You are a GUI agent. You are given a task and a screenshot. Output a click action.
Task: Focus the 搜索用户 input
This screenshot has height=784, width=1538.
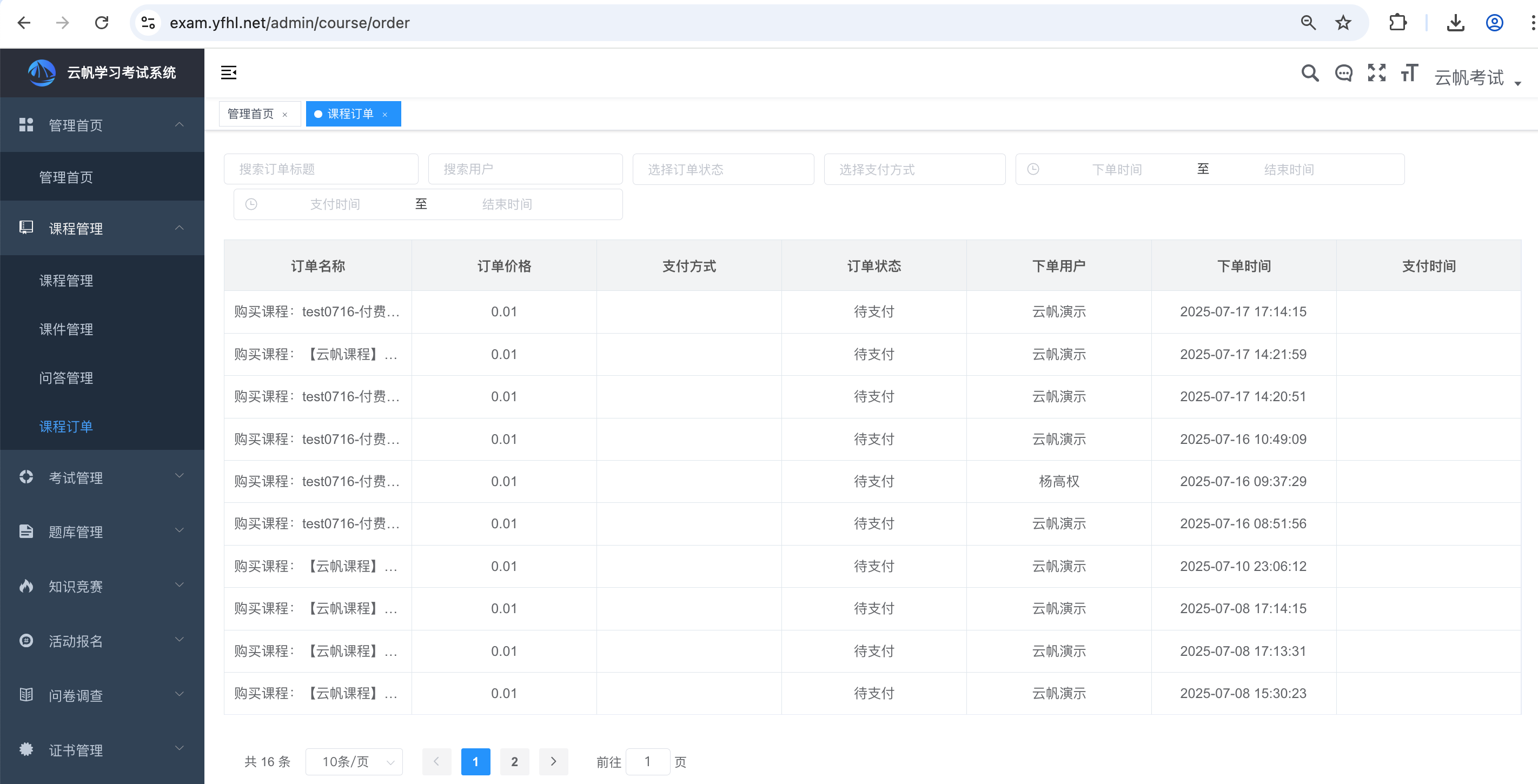(x=526, y=169)
